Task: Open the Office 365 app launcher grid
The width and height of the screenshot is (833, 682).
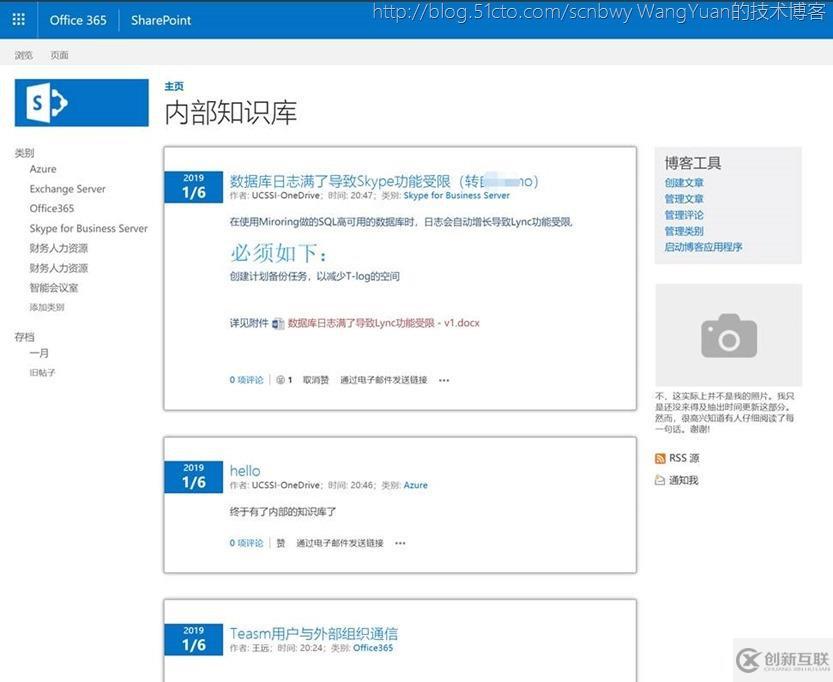Action: (19, 20)
